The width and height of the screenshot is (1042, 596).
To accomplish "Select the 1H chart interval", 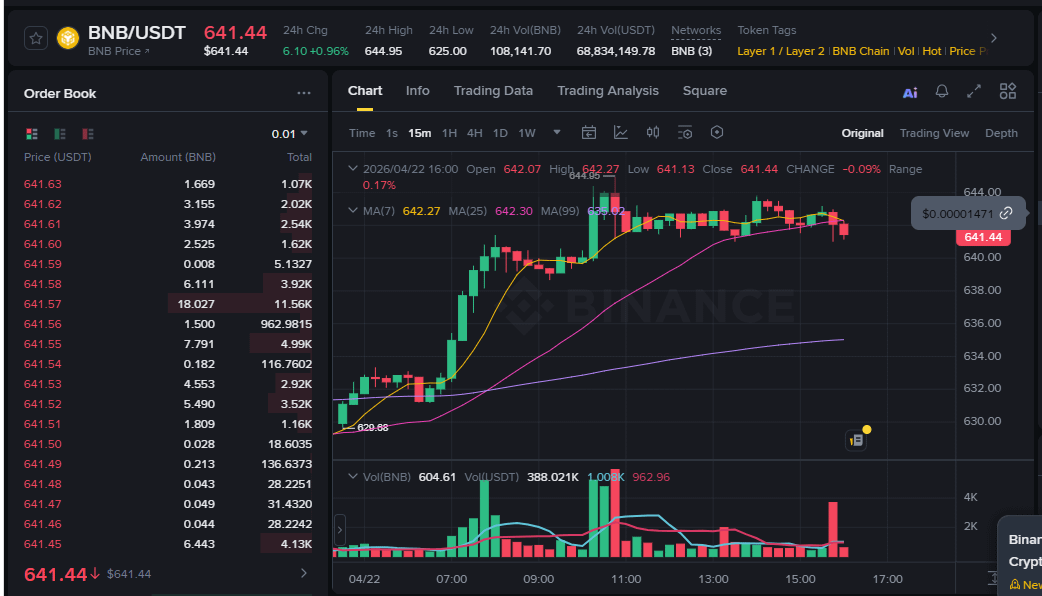I will 449,134.
